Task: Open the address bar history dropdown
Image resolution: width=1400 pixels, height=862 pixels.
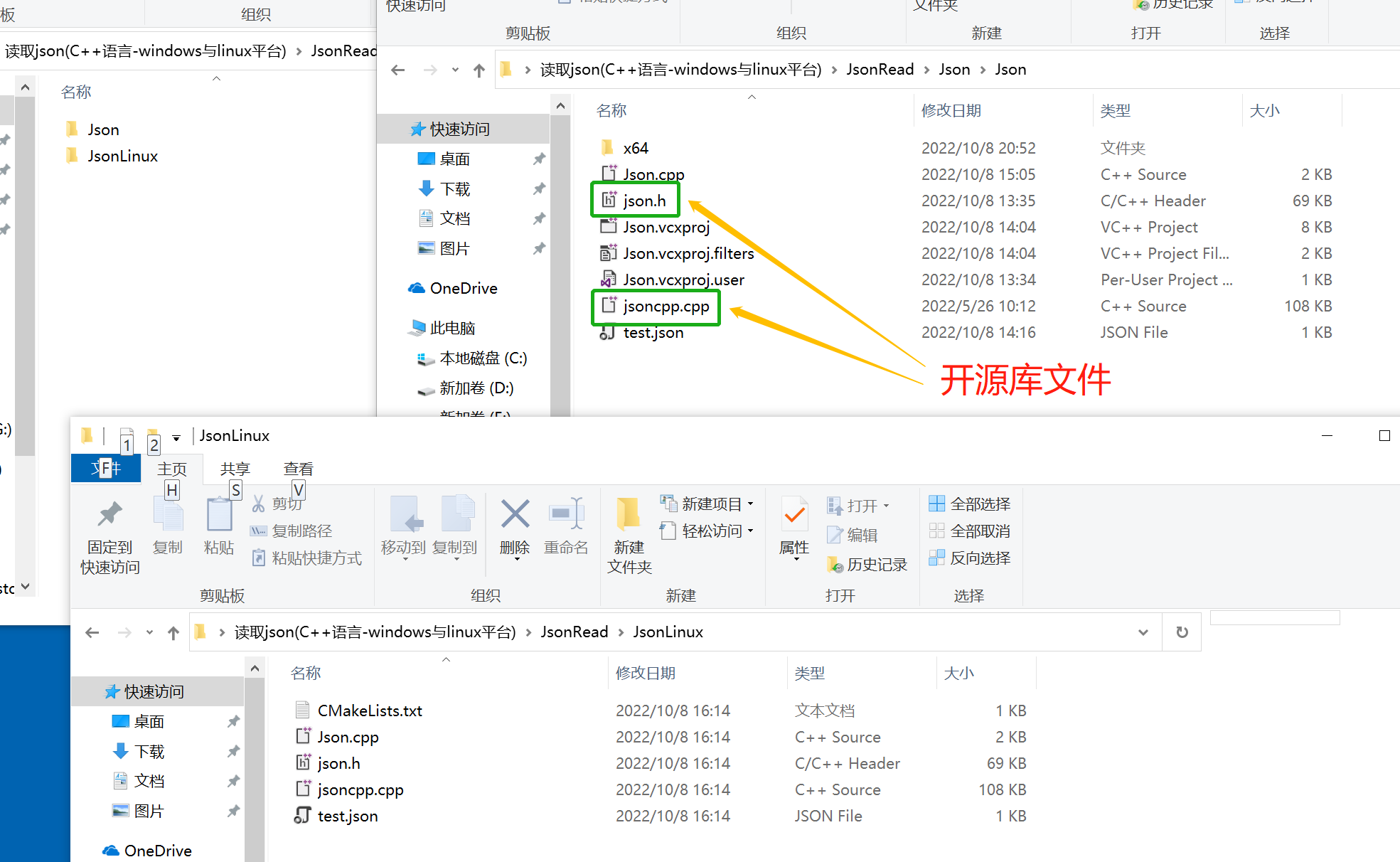Action: click(x=1143, y=632)
